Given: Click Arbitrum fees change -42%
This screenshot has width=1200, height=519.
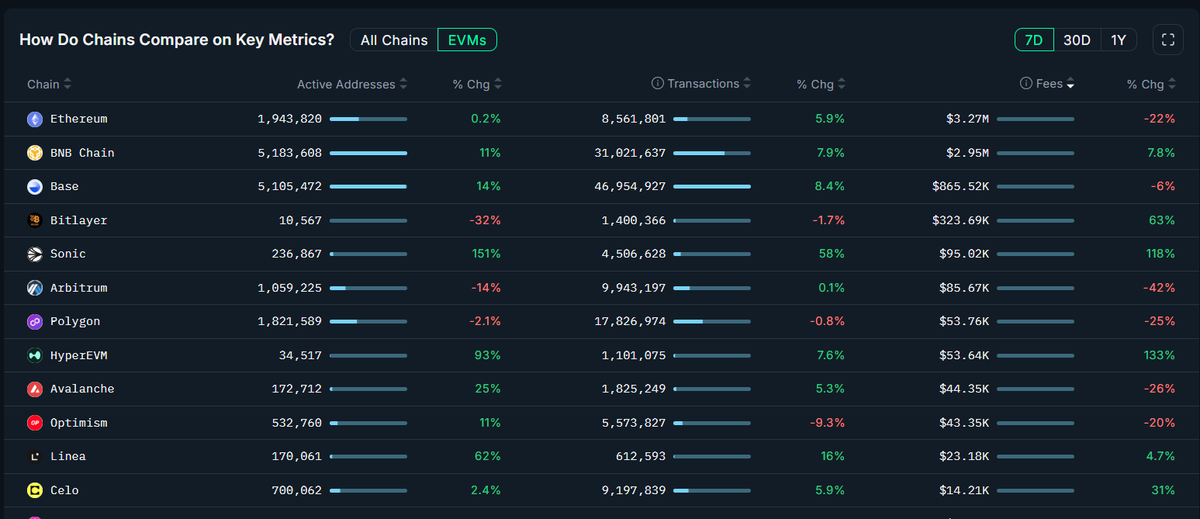Looking at the screenshot, I should [x=1160, y=288].
